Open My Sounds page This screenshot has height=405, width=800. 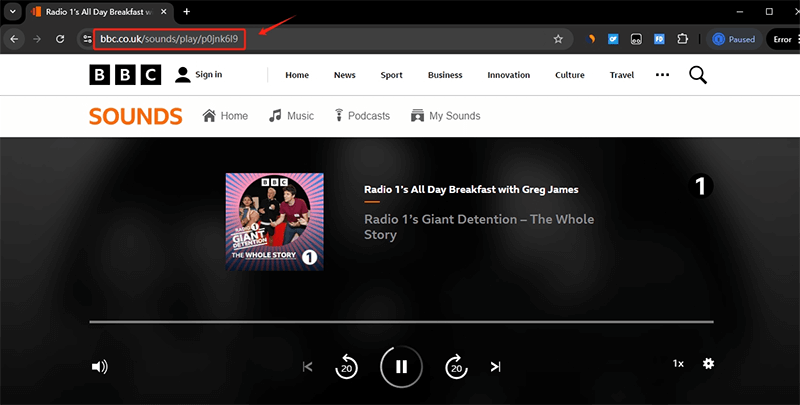click(445, 116)
